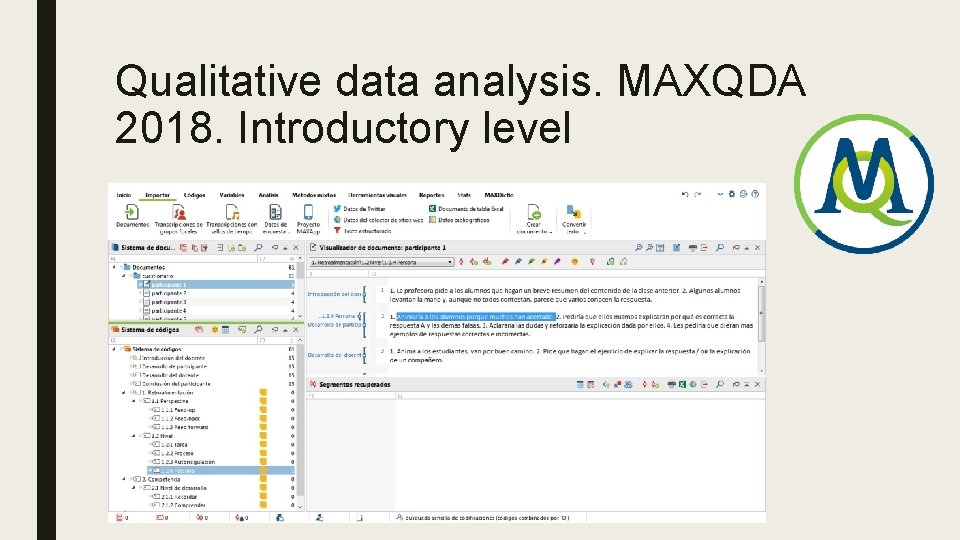Open the Reportes ribbon tab

[431, 195]
